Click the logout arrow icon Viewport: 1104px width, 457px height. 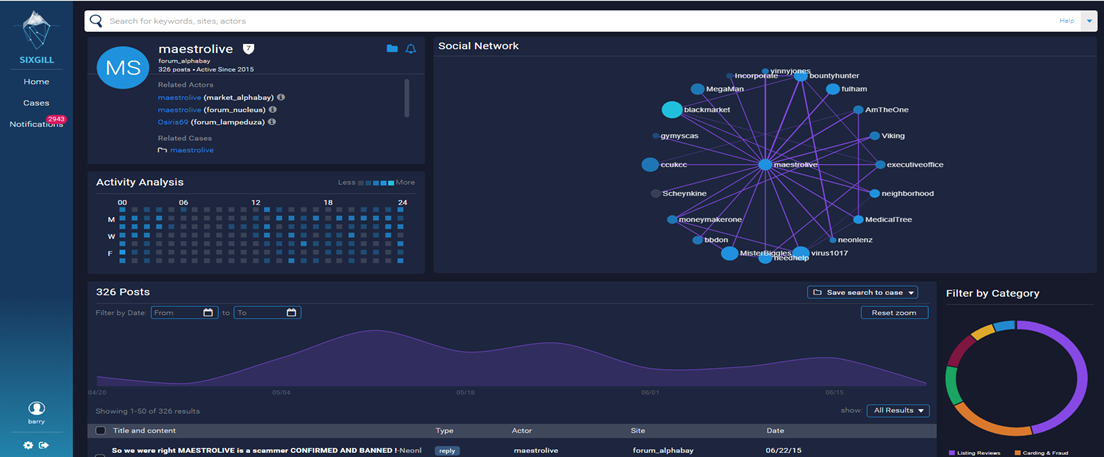pos(44,445)
